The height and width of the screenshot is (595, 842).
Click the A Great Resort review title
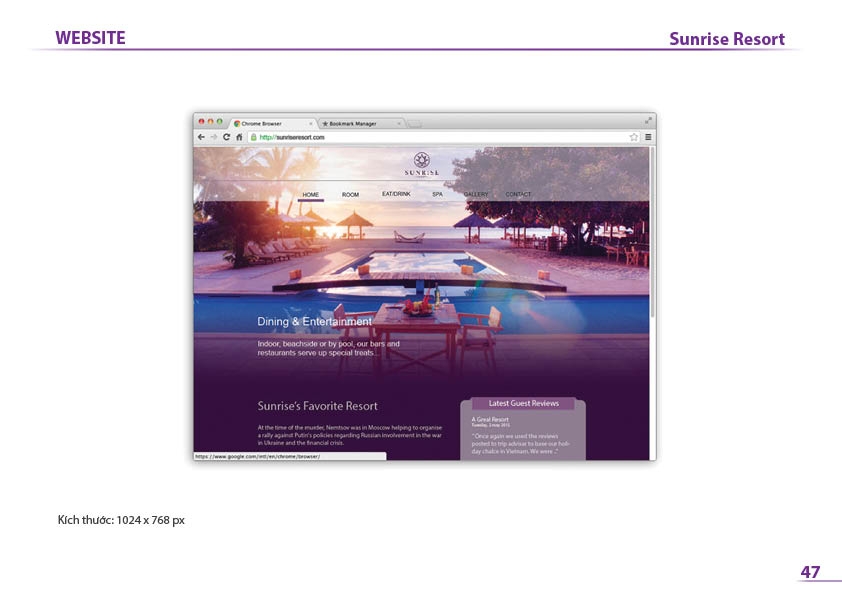tap(490, 419)
